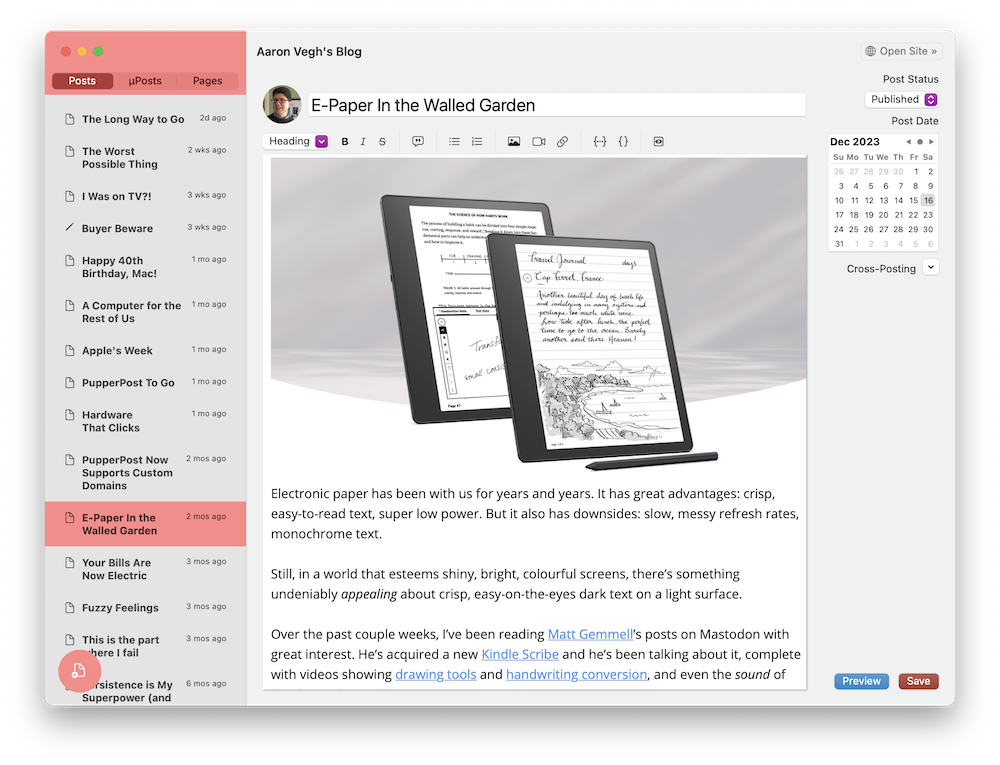Toggle strikethrough formatting
1000x765 pixels.
[x=381, y=141]
